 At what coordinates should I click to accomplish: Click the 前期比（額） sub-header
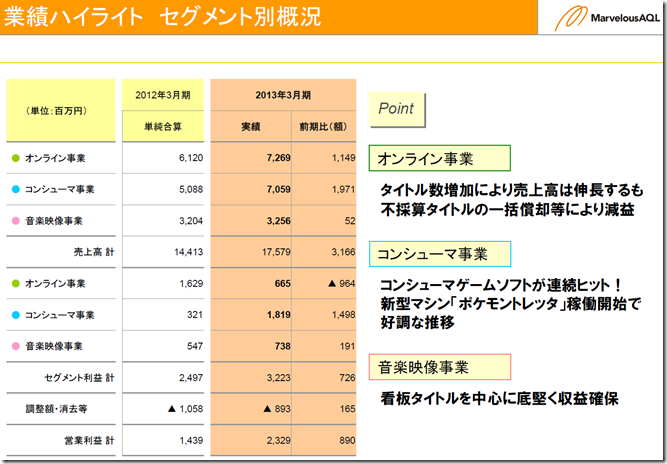324,126
